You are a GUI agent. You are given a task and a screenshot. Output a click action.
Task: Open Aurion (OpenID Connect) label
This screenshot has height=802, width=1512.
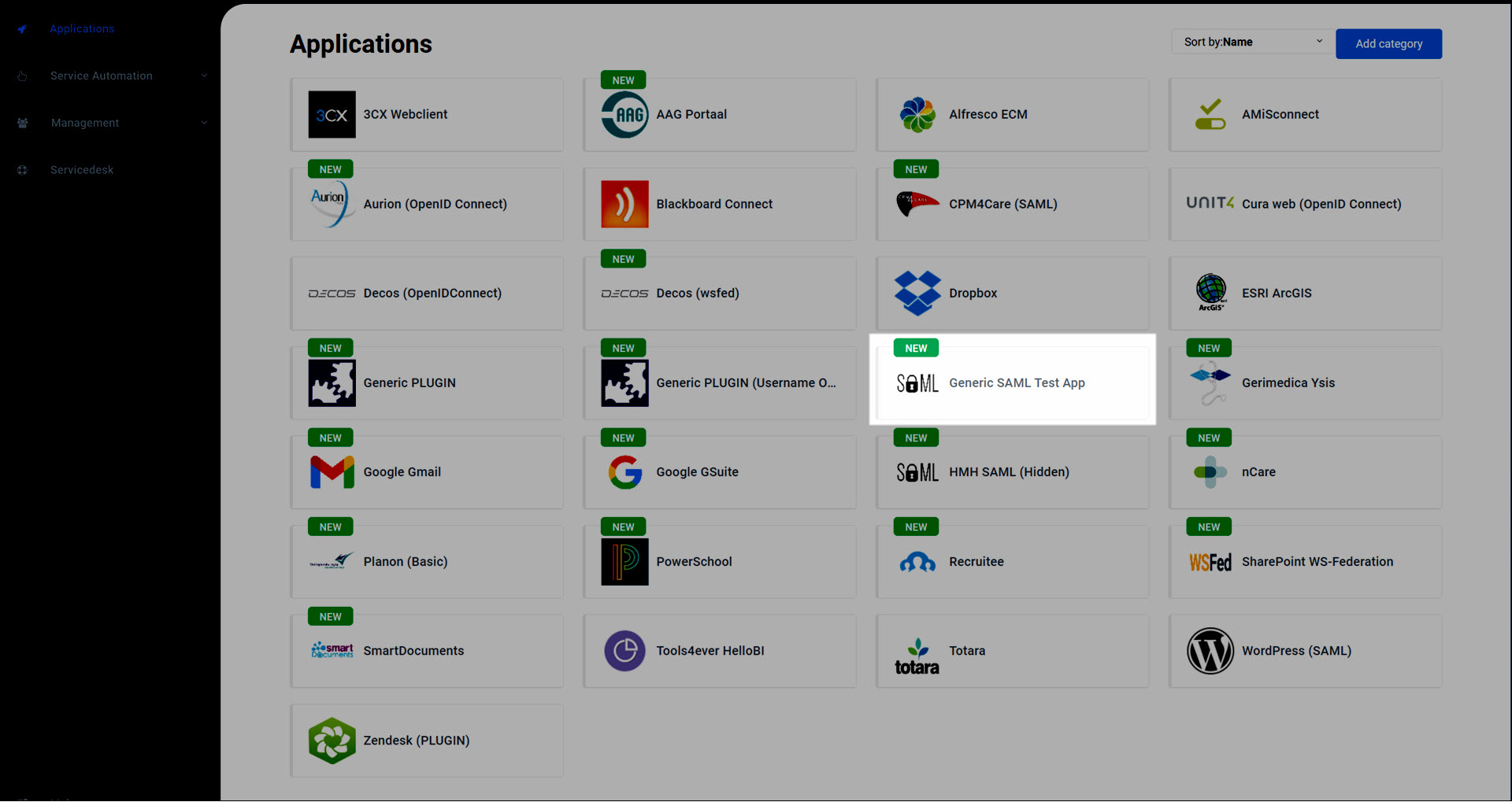pos(435,204)
